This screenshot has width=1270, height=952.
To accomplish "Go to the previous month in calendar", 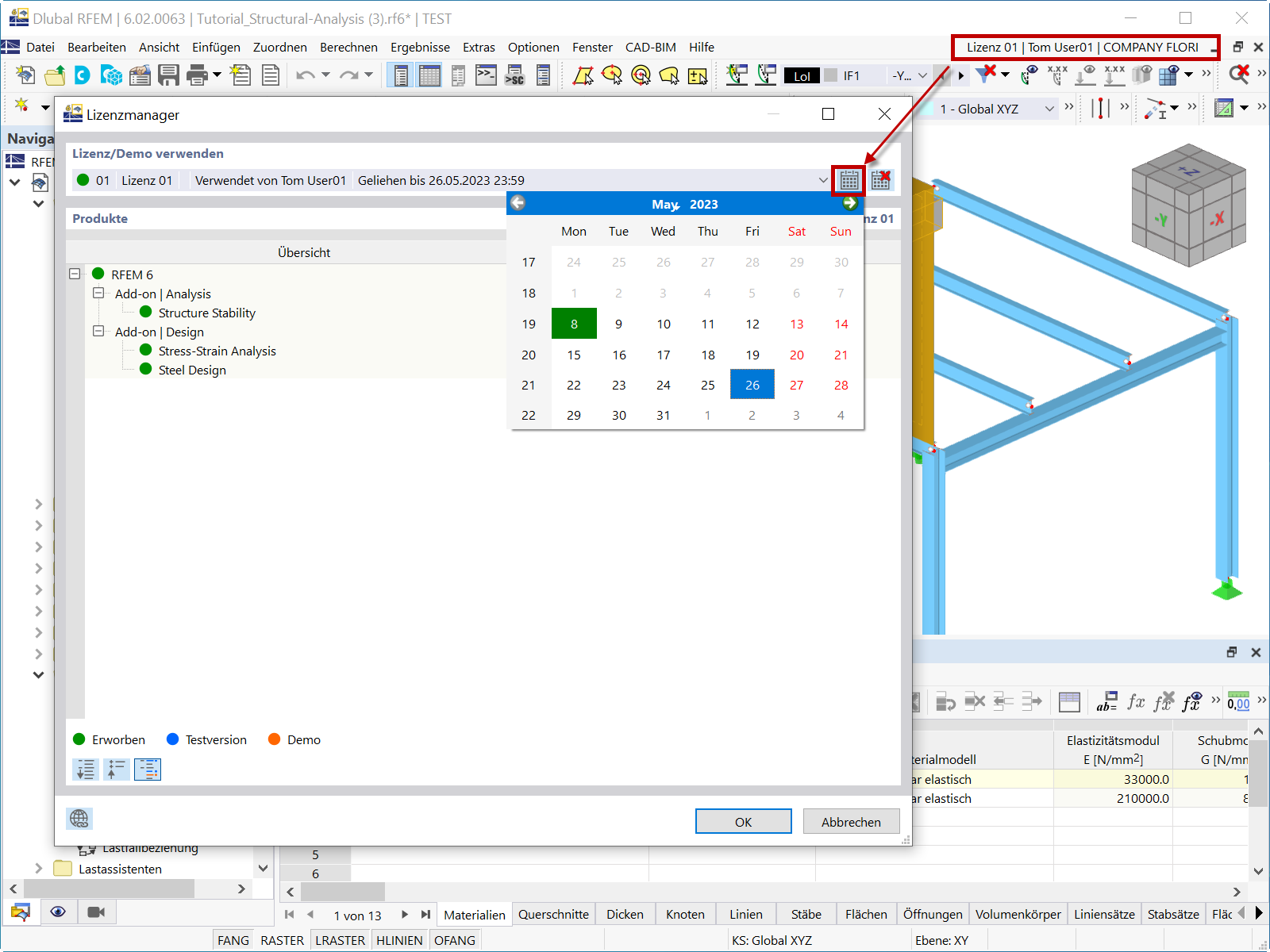I will click(x=518, y=203).
